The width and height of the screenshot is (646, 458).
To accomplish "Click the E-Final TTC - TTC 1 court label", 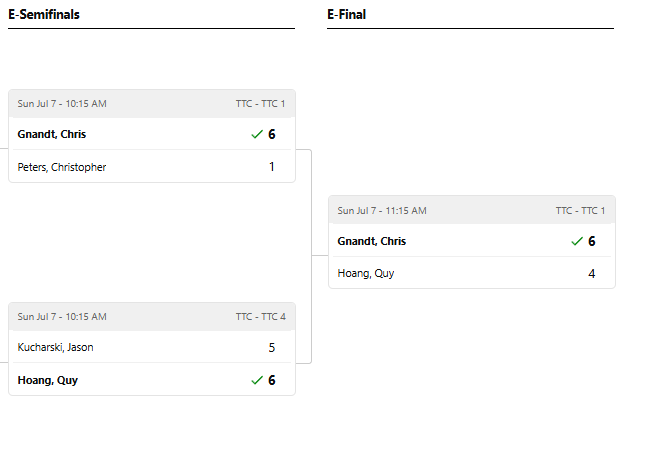I will 580,211.
